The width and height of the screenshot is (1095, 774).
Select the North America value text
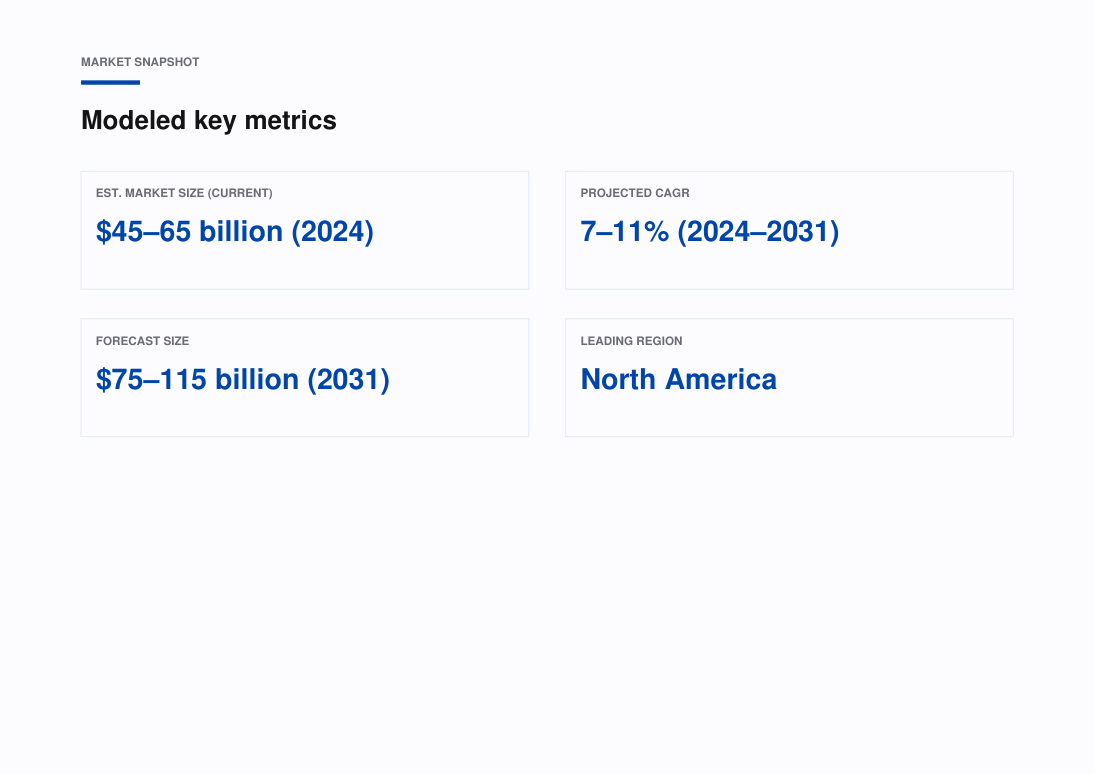(x=678, y=380)
